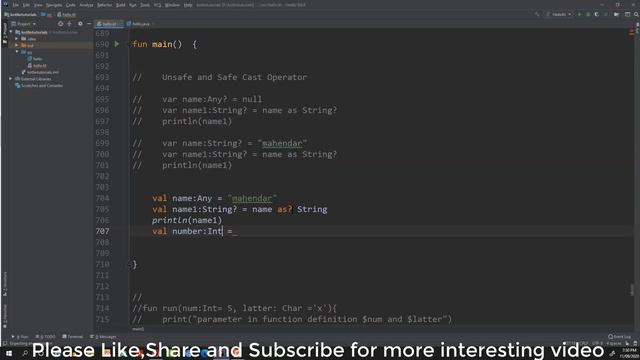Viewport: 640px width, 360px height.
Task: Click expand all icon in Project panel
Action: tap(70, 24)
